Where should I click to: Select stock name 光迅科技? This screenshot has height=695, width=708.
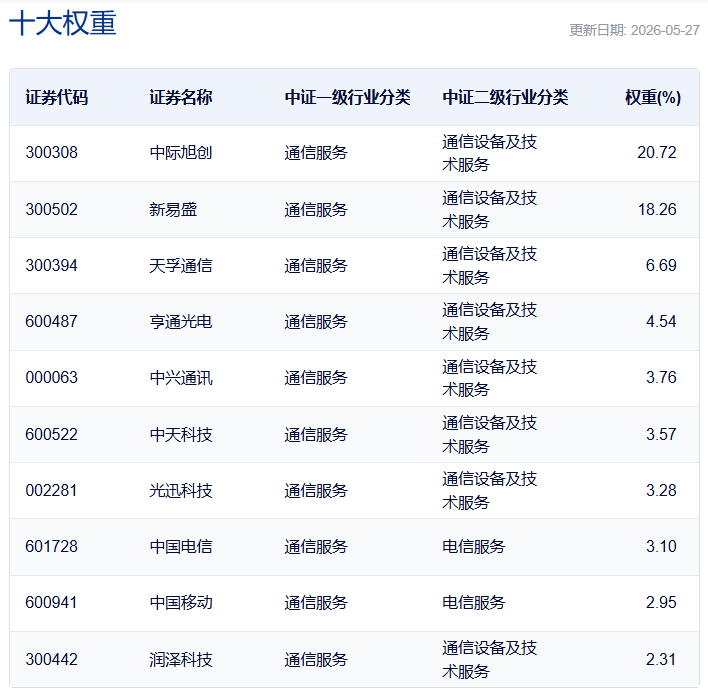pos(181,490)
